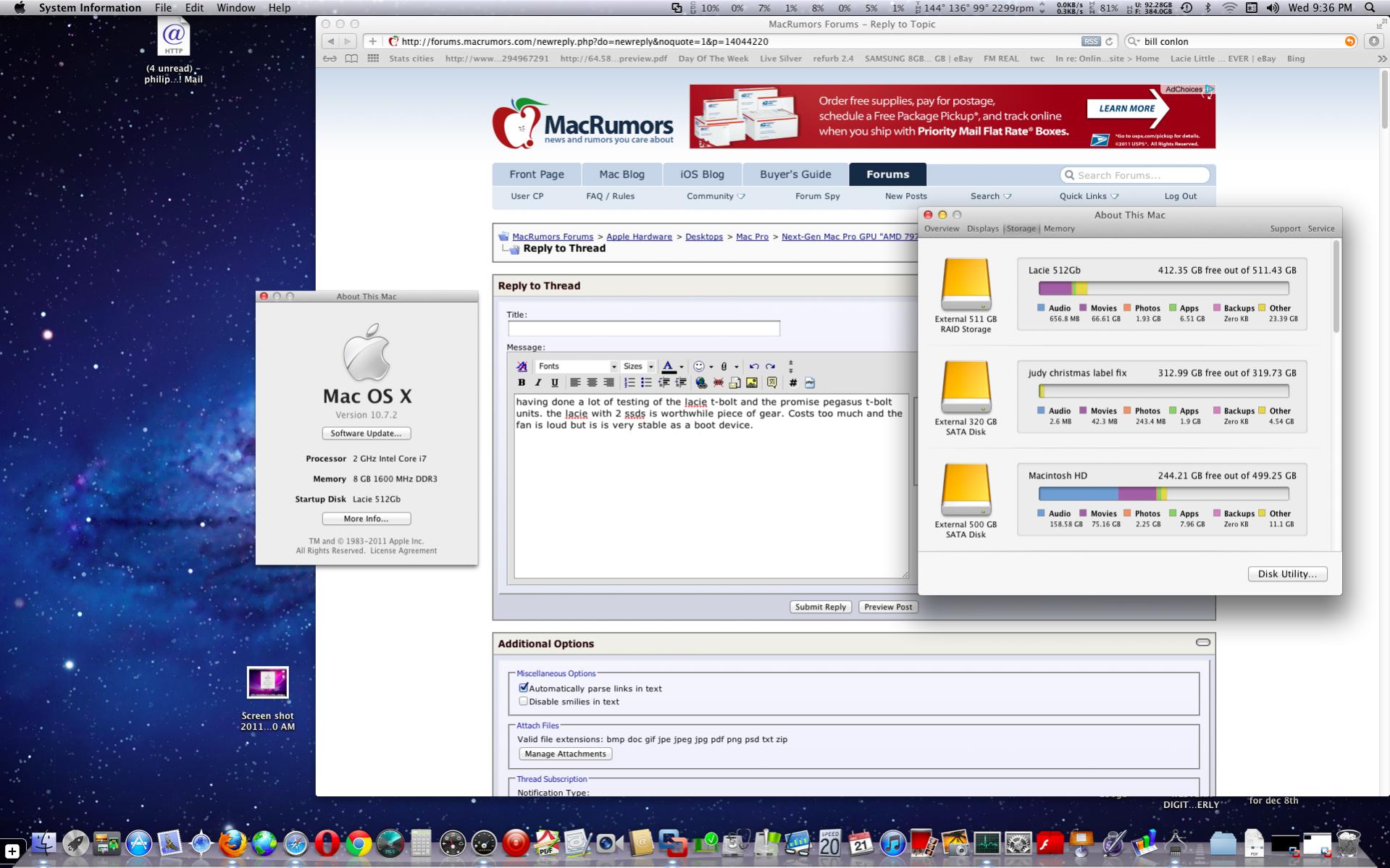Wrap selection in code tags with # icon
1390x868 pixels.
(793, 382)
